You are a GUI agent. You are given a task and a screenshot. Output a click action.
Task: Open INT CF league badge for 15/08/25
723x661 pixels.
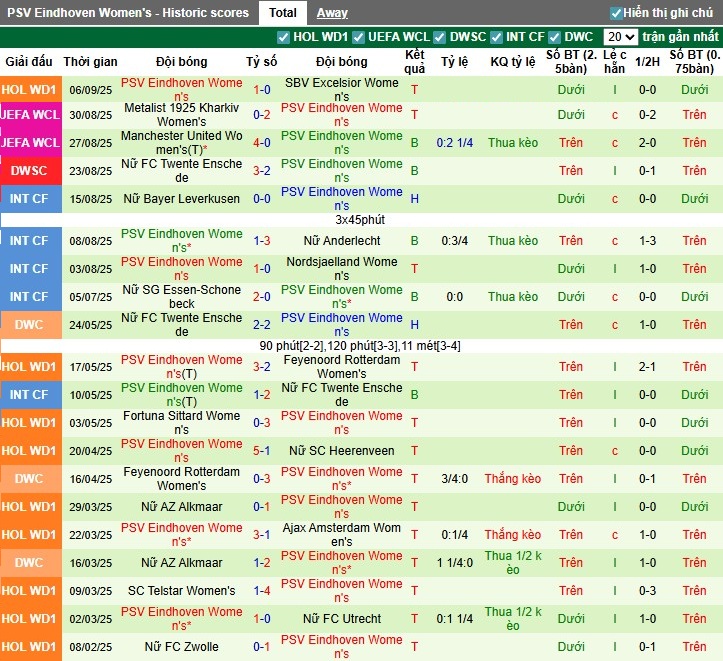click(x=30, y=199)
